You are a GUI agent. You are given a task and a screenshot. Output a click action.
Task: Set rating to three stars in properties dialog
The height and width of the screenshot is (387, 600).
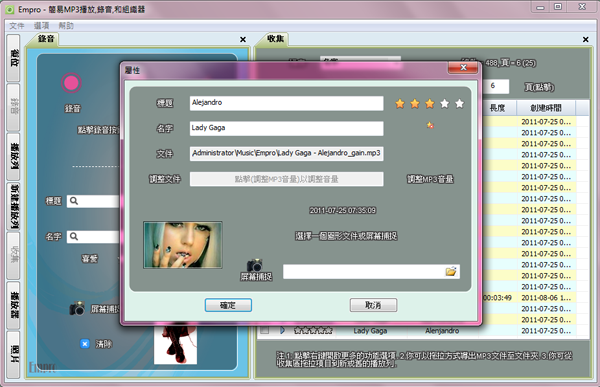pos(430,103)
